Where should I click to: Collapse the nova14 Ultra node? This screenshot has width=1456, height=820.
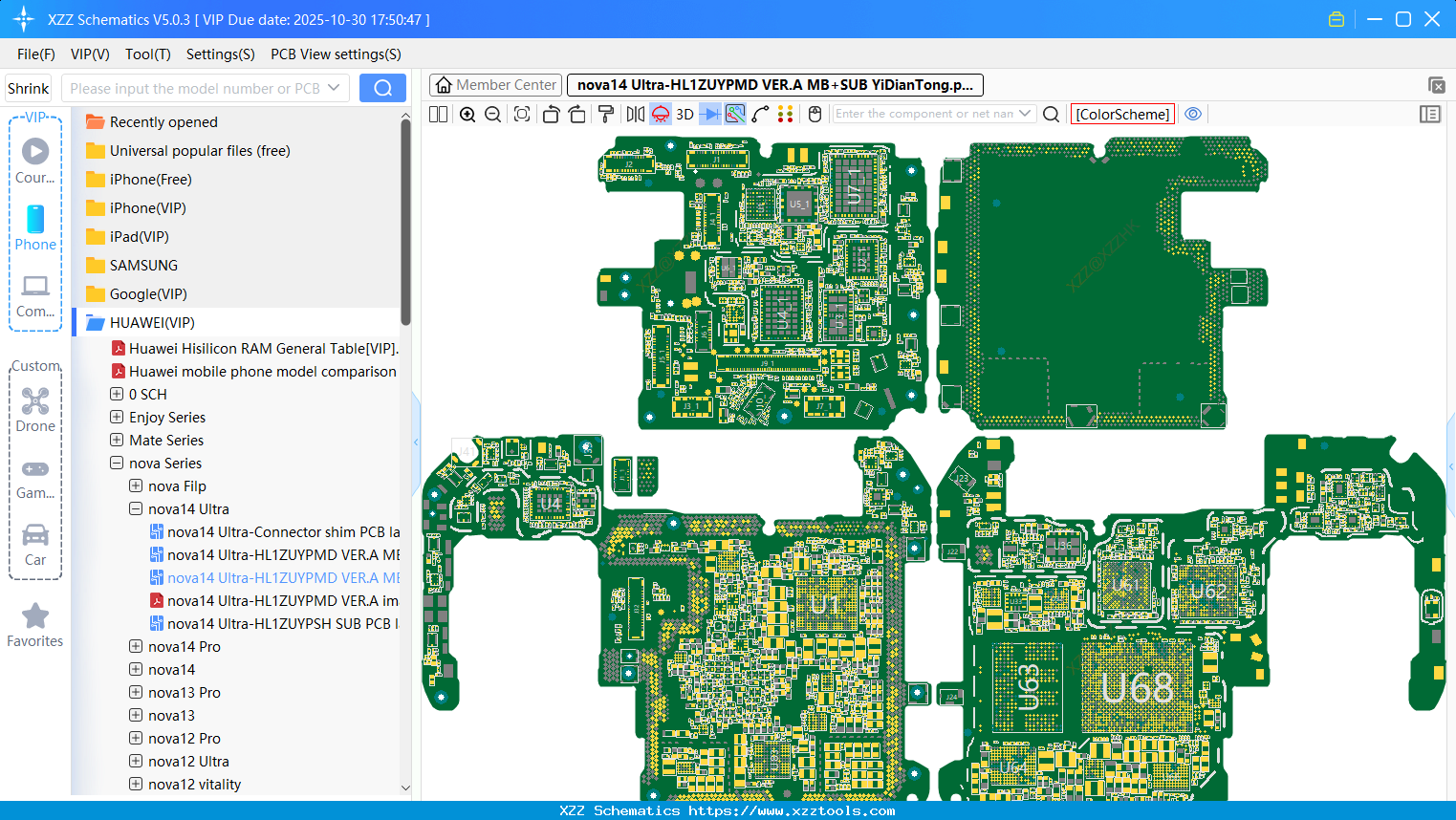point(136,508)
